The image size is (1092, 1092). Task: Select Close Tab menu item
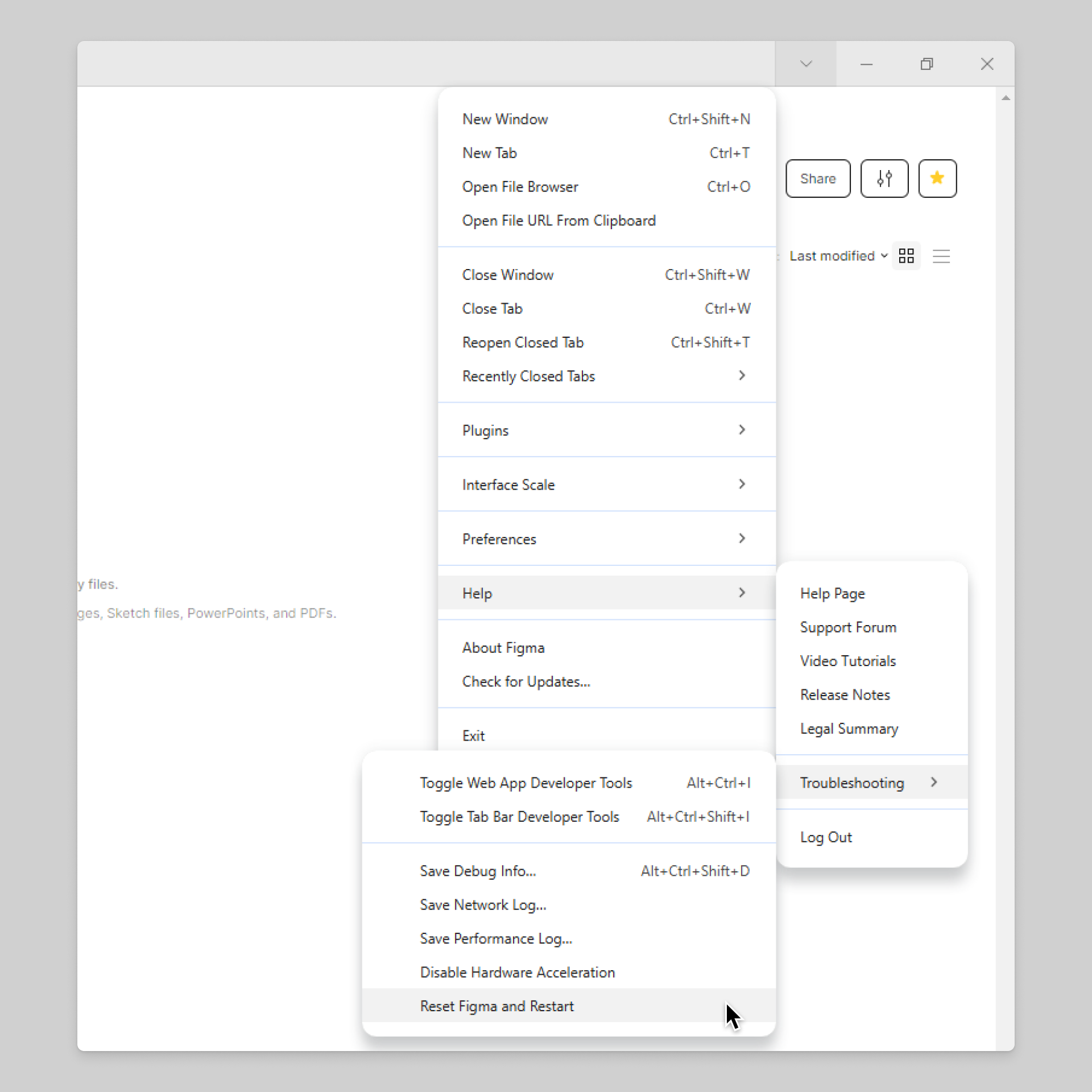click(606, 309)
